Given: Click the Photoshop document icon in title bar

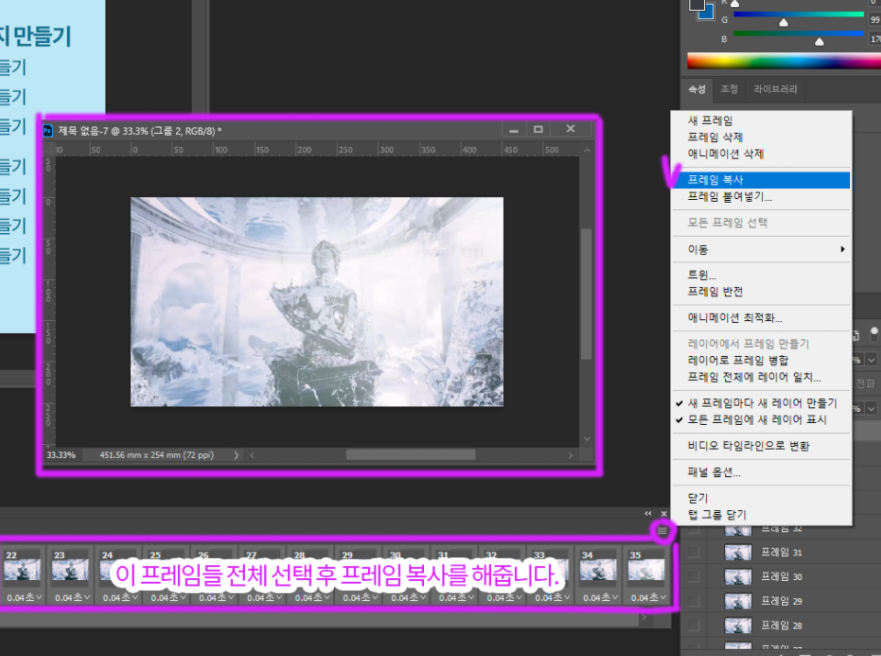Looking at the screenshot, I should (x=48, y=131).
